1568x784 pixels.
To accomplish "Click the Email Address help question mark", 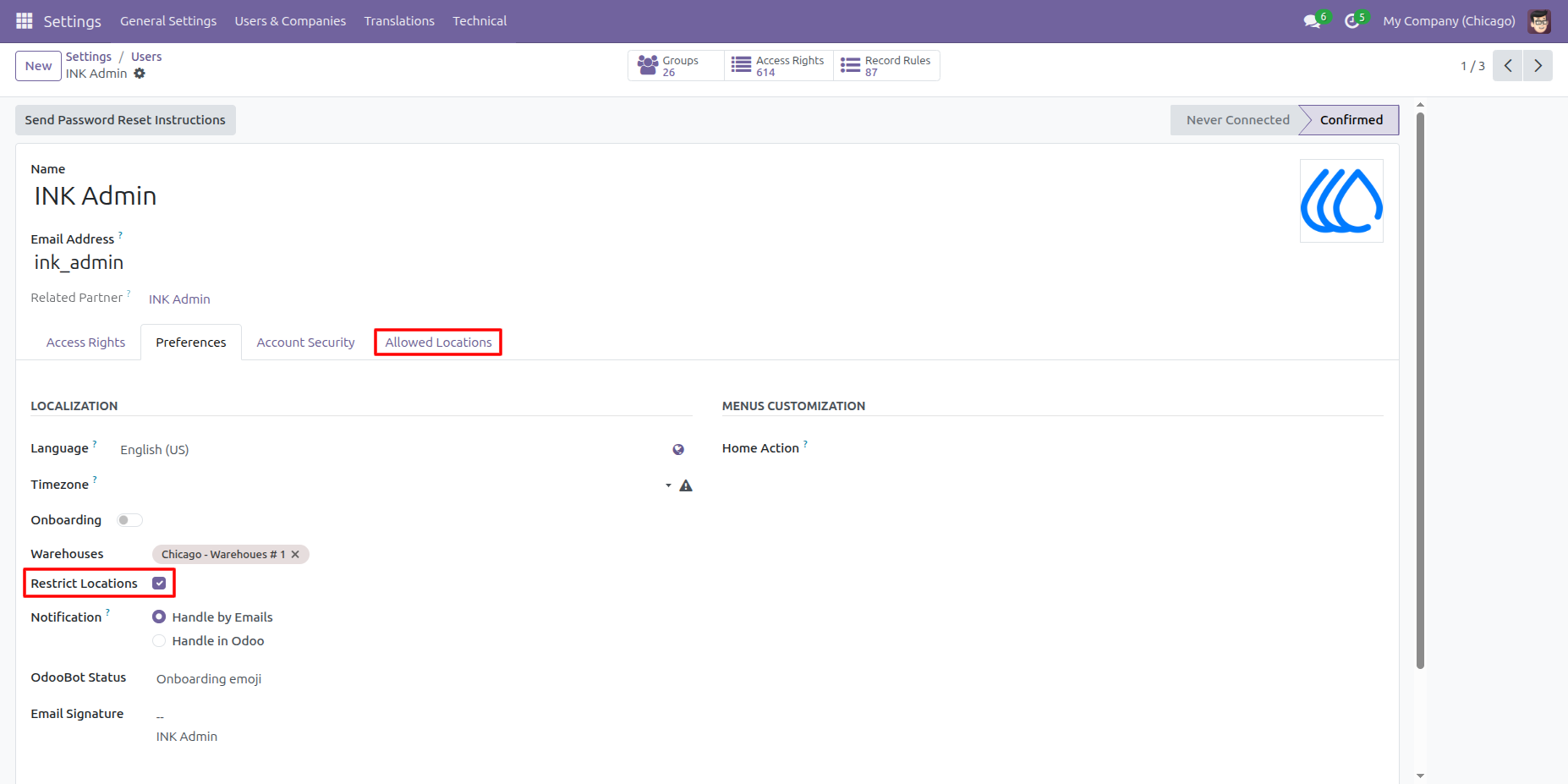I will pos(120,234).
